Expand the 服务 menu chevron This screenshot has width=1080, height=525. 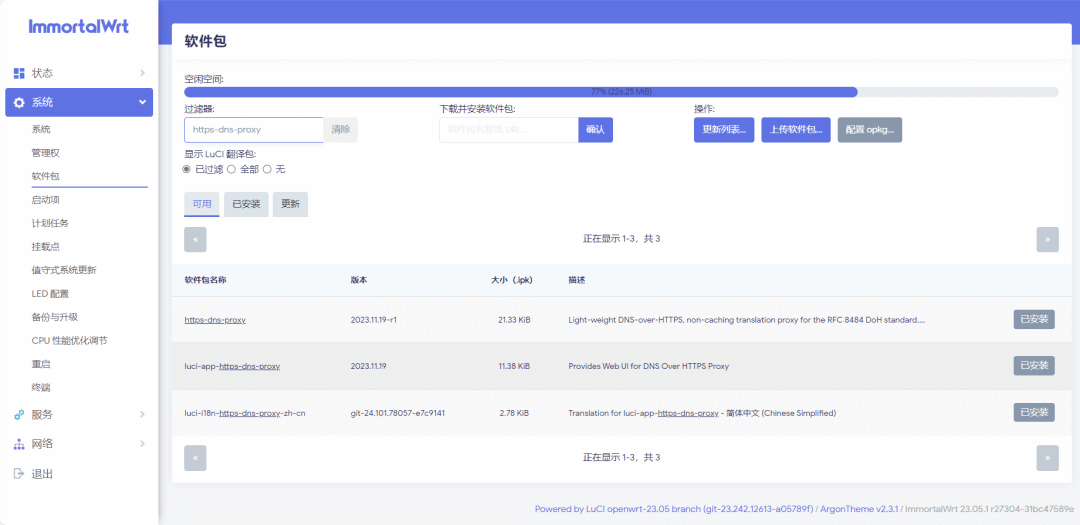(x=142, y=414)
